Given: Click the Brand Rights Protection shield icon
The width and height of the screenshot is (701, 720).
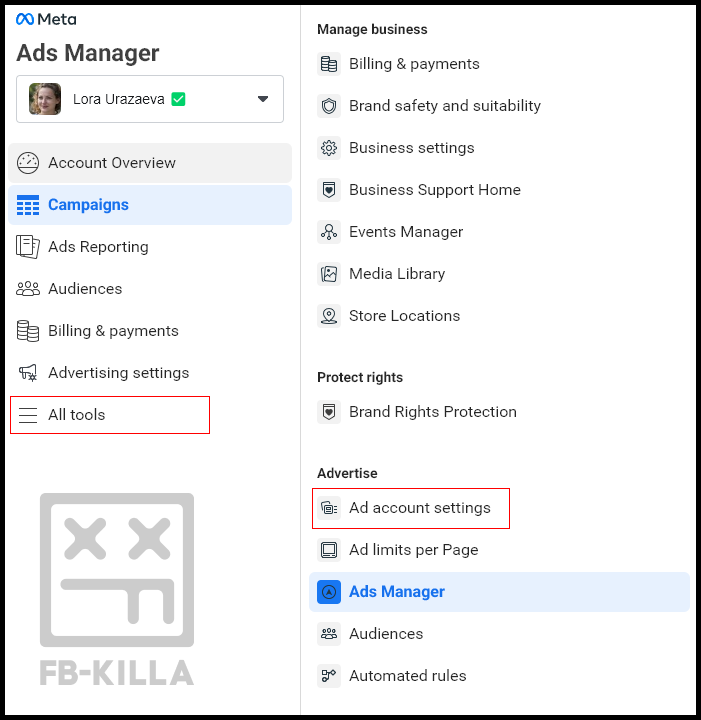Looking at the screenshot, I should coord(328,412).
